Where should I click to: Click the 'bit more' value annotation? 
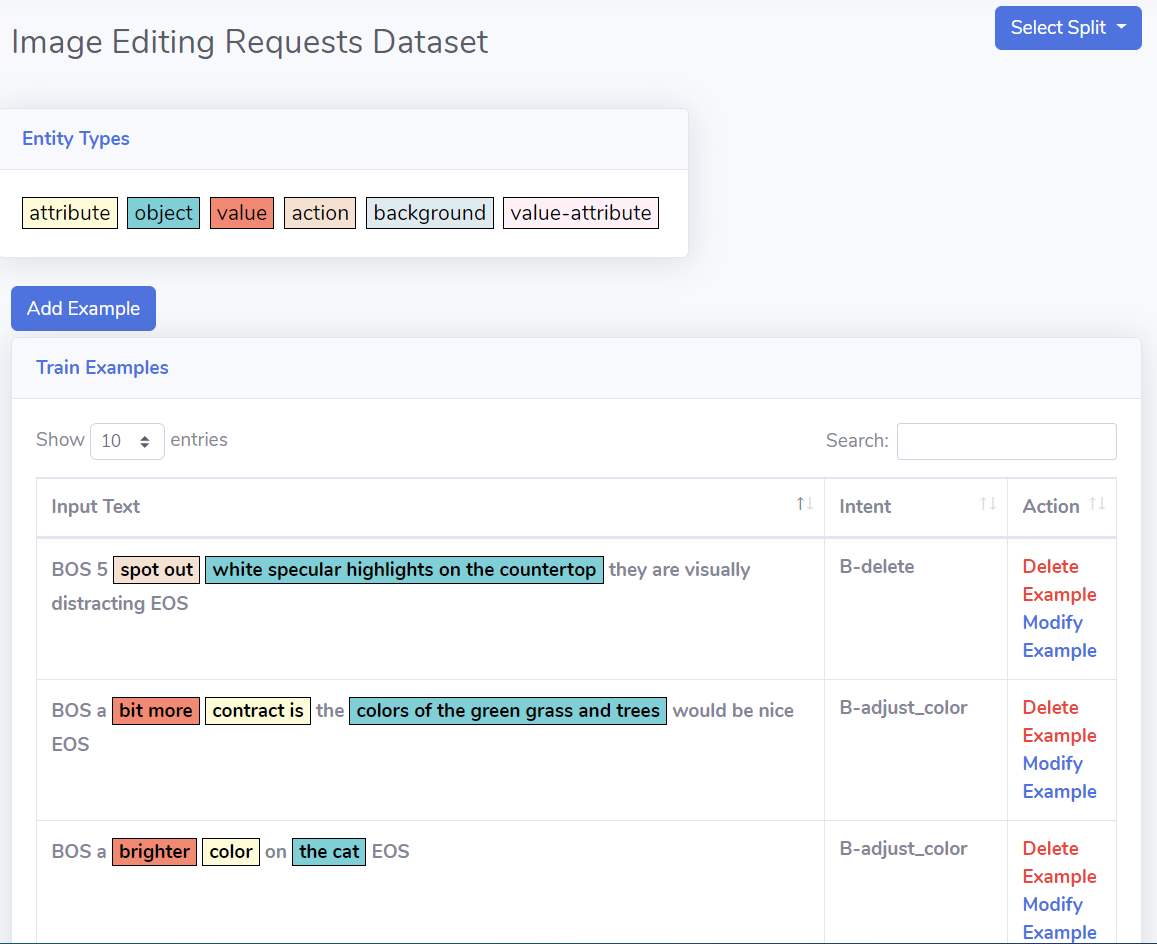[155, 711]
